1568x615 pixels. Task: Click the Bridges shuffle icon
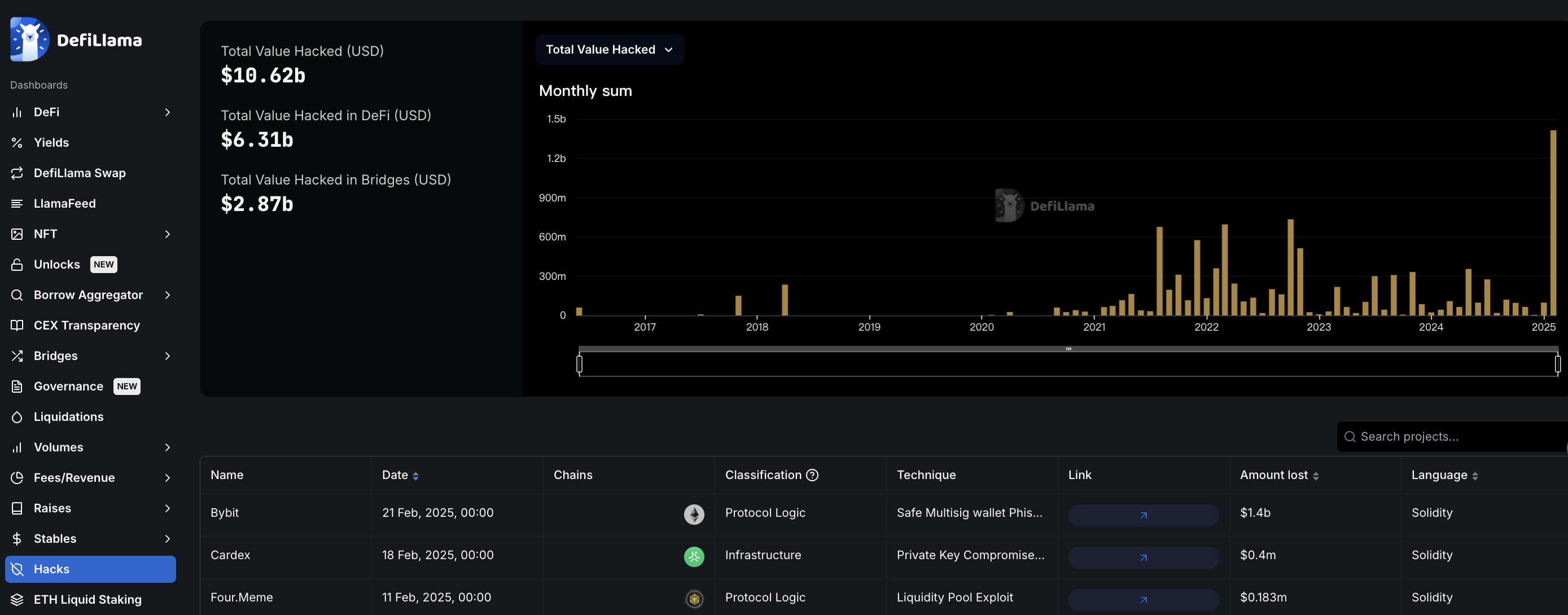[17, 355]
